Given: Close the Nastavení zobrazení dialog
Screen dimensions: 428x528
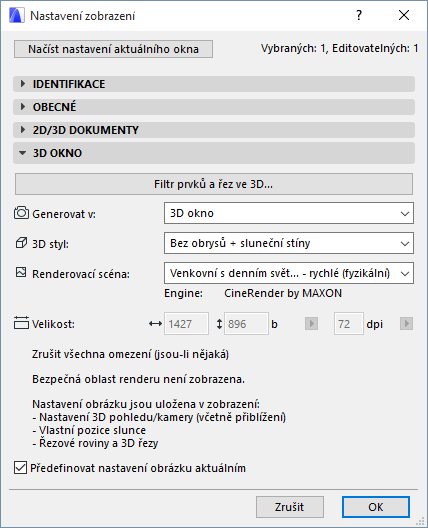Looking at the screenshot, I should click(x=404, y=15).
